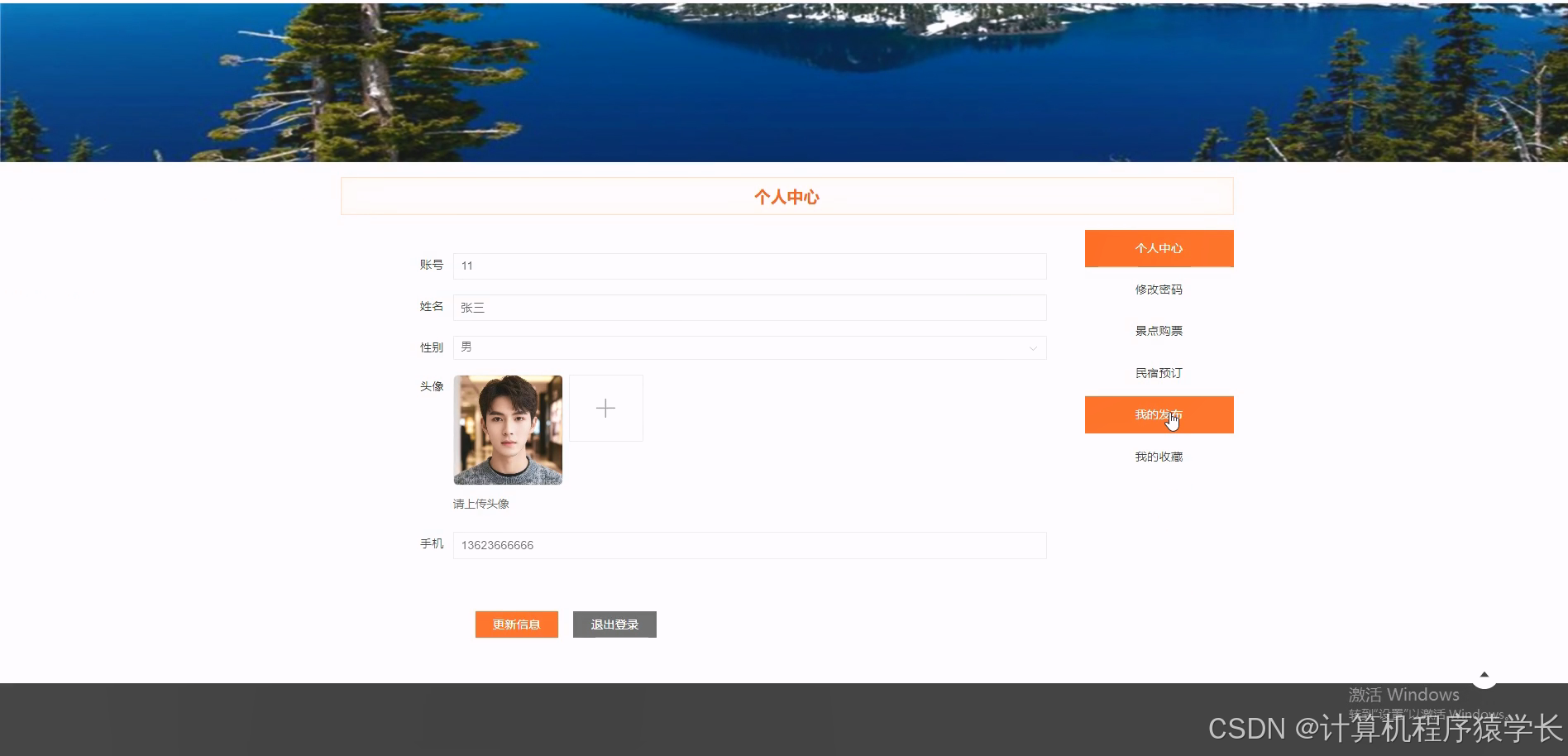Click the CSDN watermark link
Viewport: 1568px width, 756px height.
[x=1378, y=730]
